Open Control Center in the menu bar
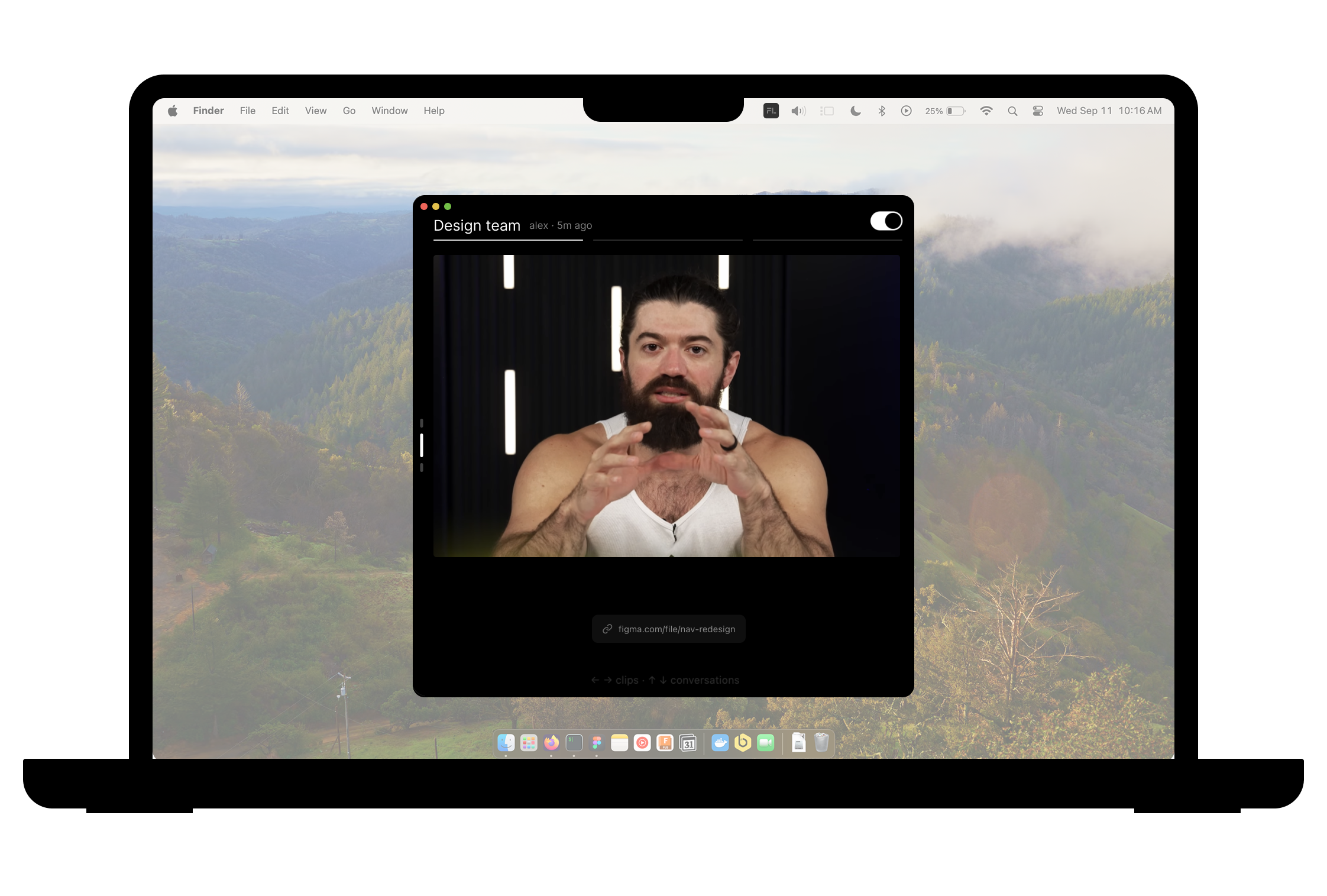1327x896 pixels. [1038, 111]
